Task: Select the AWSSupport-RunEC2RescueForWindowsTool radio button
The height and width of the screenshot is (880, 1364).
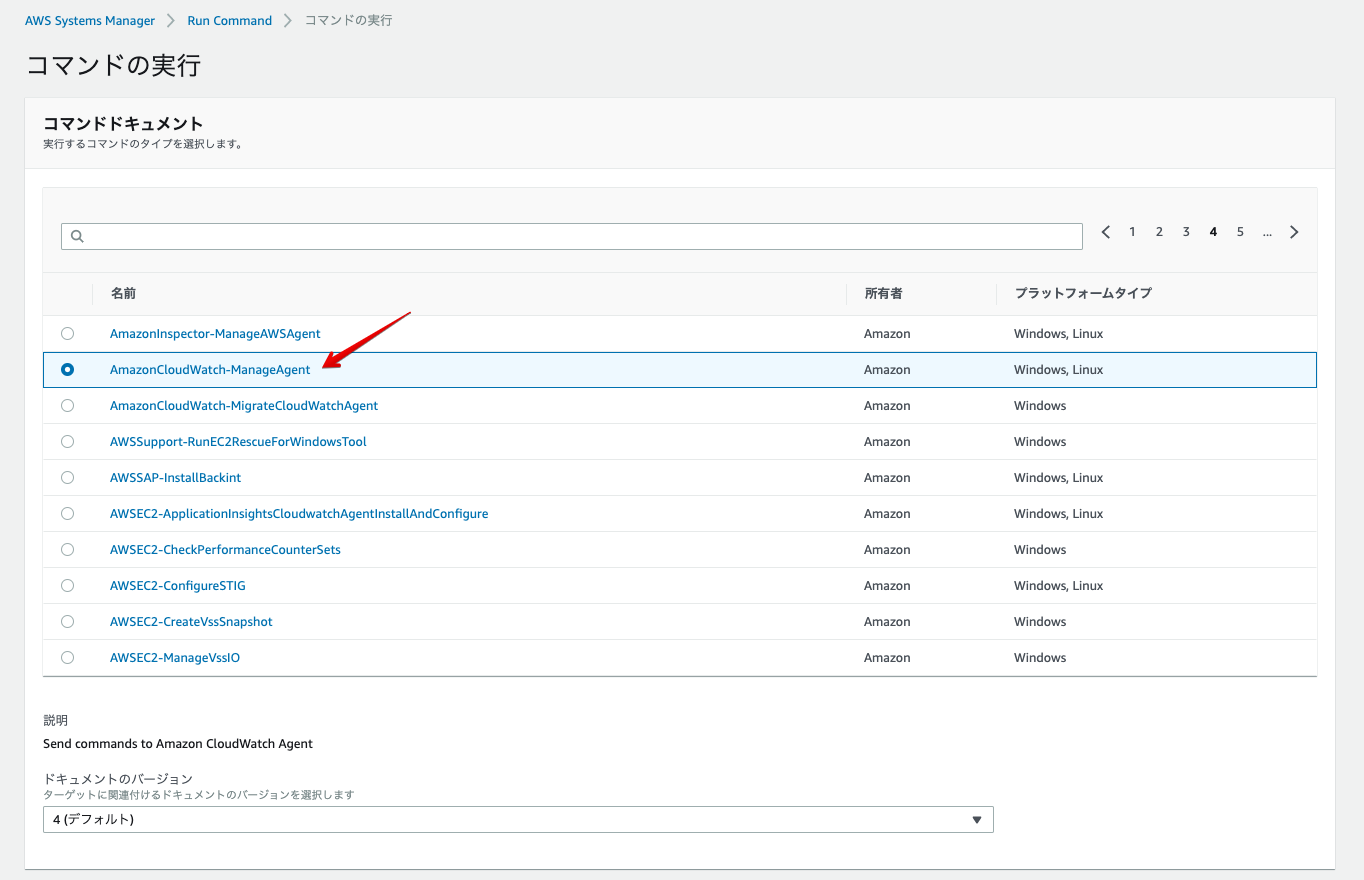Action: click(67, 441)
